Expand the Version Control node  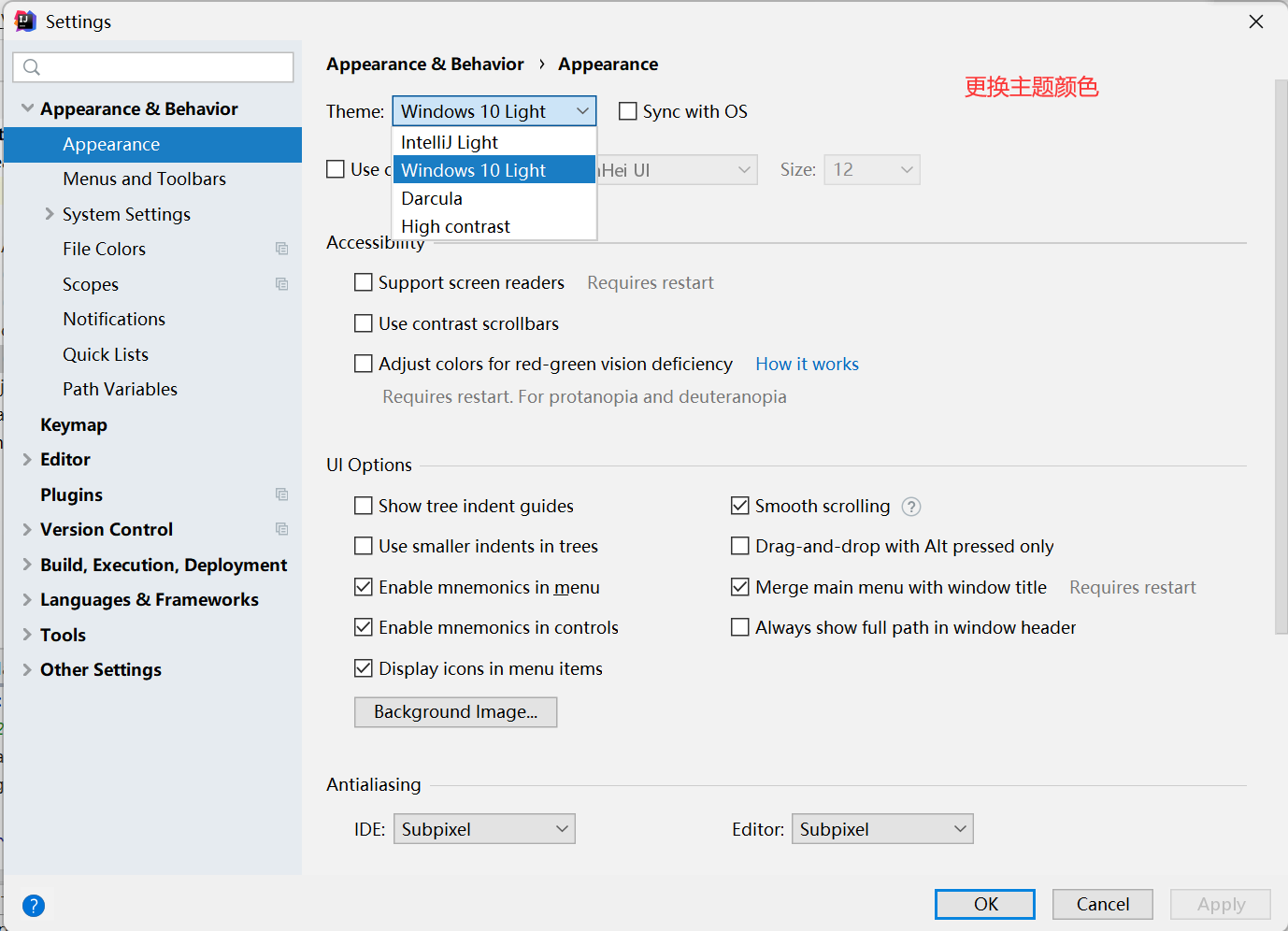pos(27,529)
